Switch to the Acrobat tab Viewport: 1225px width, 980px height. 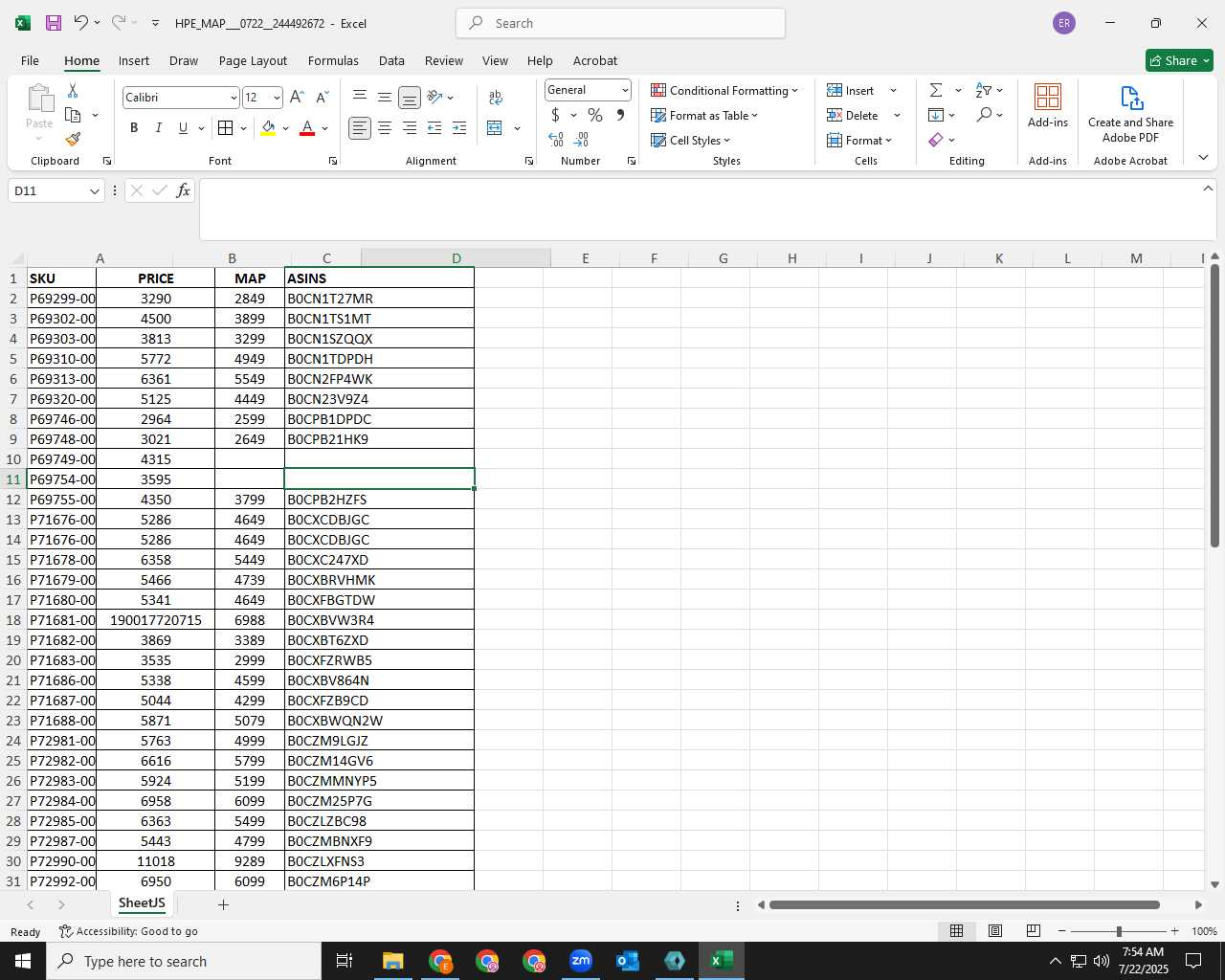click(x=595, y=60)
